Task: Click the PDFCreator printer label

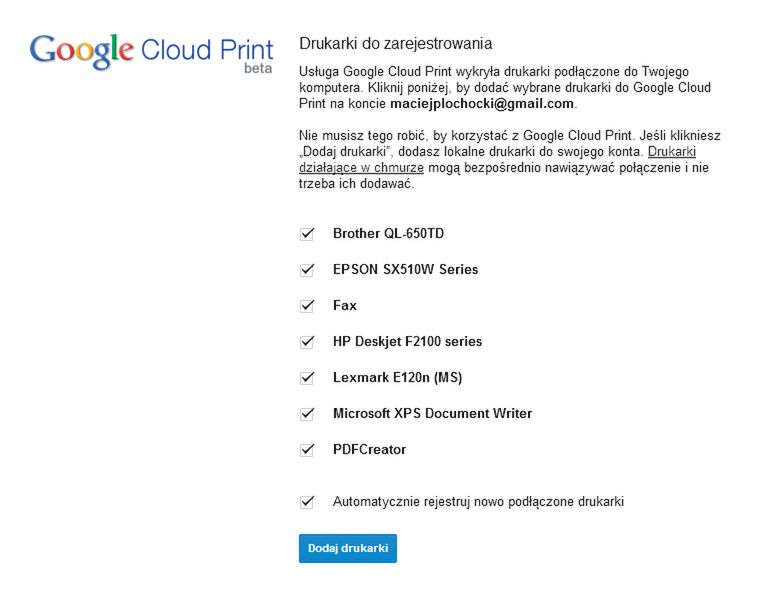Action: 369,450
